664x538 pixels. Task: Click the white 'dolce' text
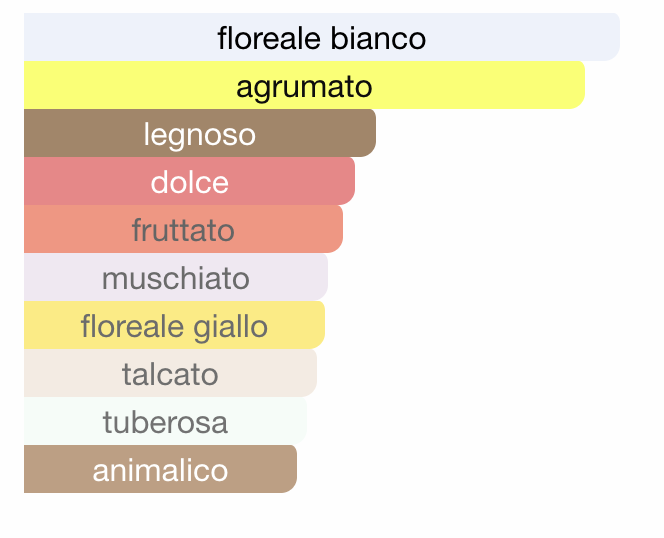click(190, 182)
